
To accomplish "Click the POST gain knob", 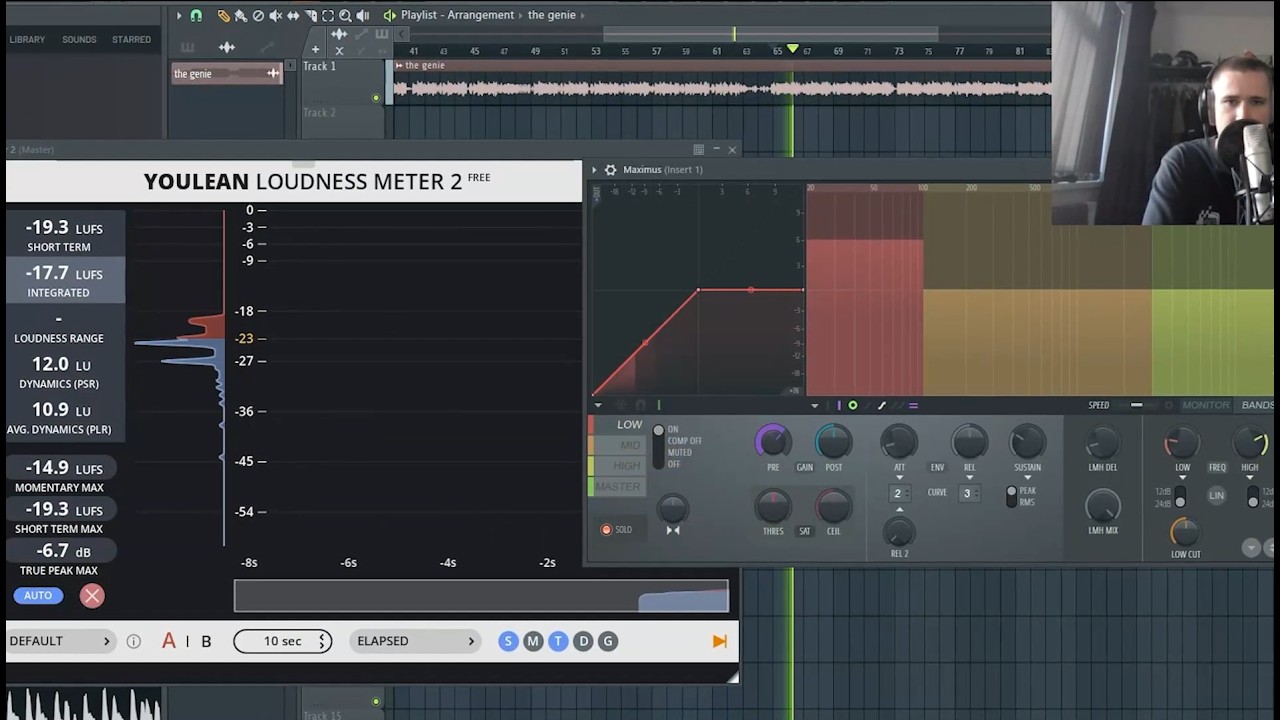I will pyautogui.click(x=833, y=441).
